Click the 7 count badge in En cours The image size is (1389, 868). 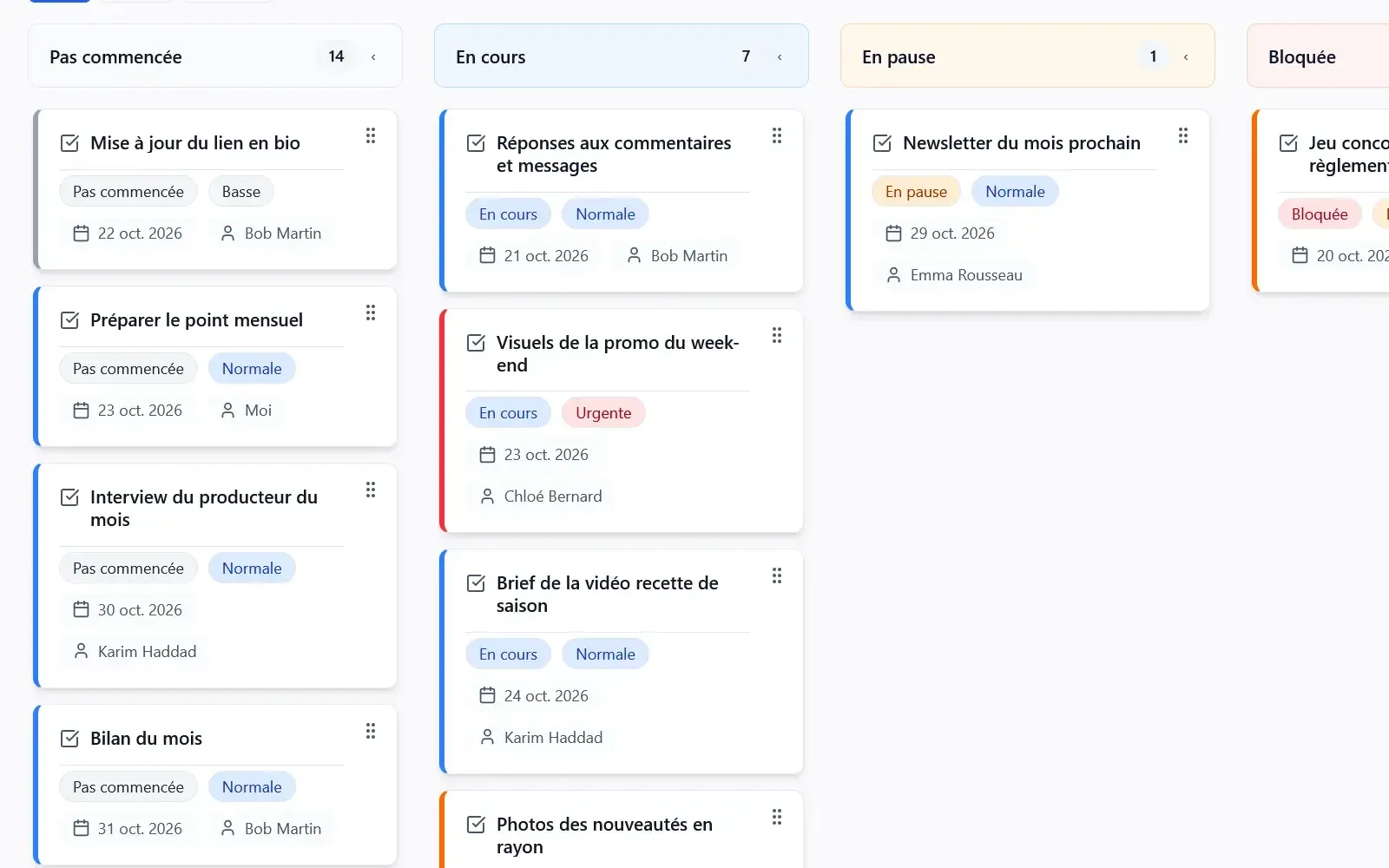point(746,56)
